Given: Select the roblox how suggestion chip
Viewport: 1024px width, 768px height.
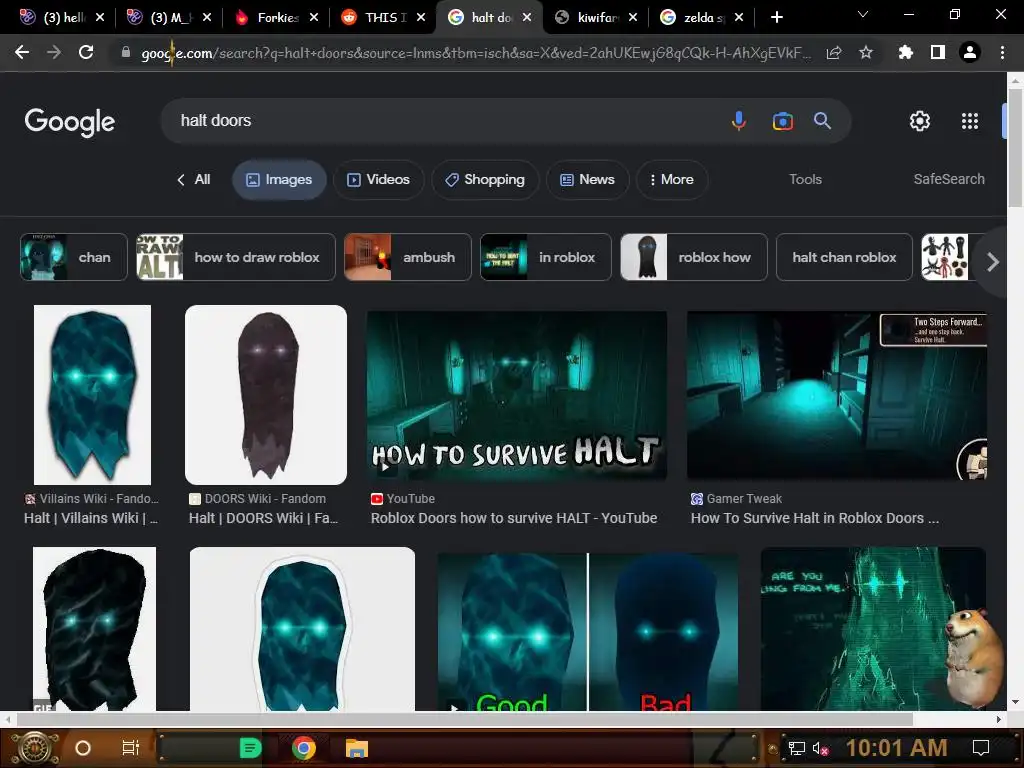Looking at the screenshot, I should (x=694, y=257).
